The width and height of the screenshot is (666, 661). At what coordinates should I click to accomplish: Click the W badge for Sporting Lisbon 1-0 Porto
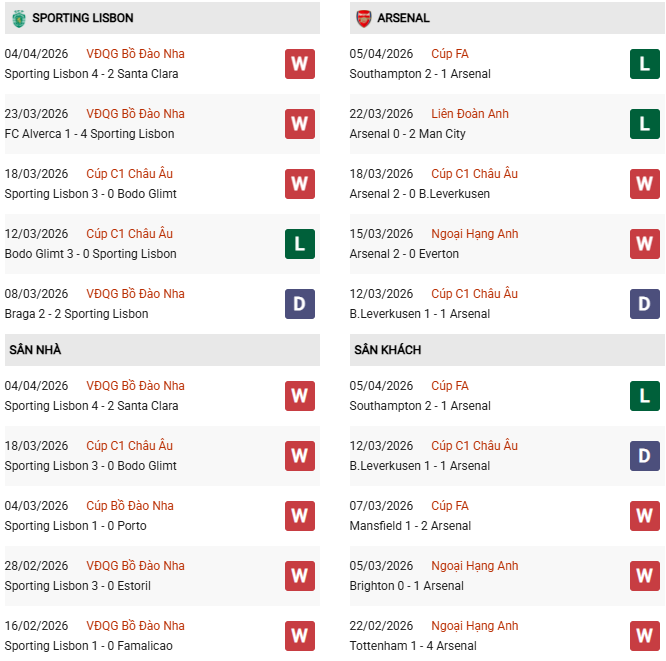[x=300, y=516]
